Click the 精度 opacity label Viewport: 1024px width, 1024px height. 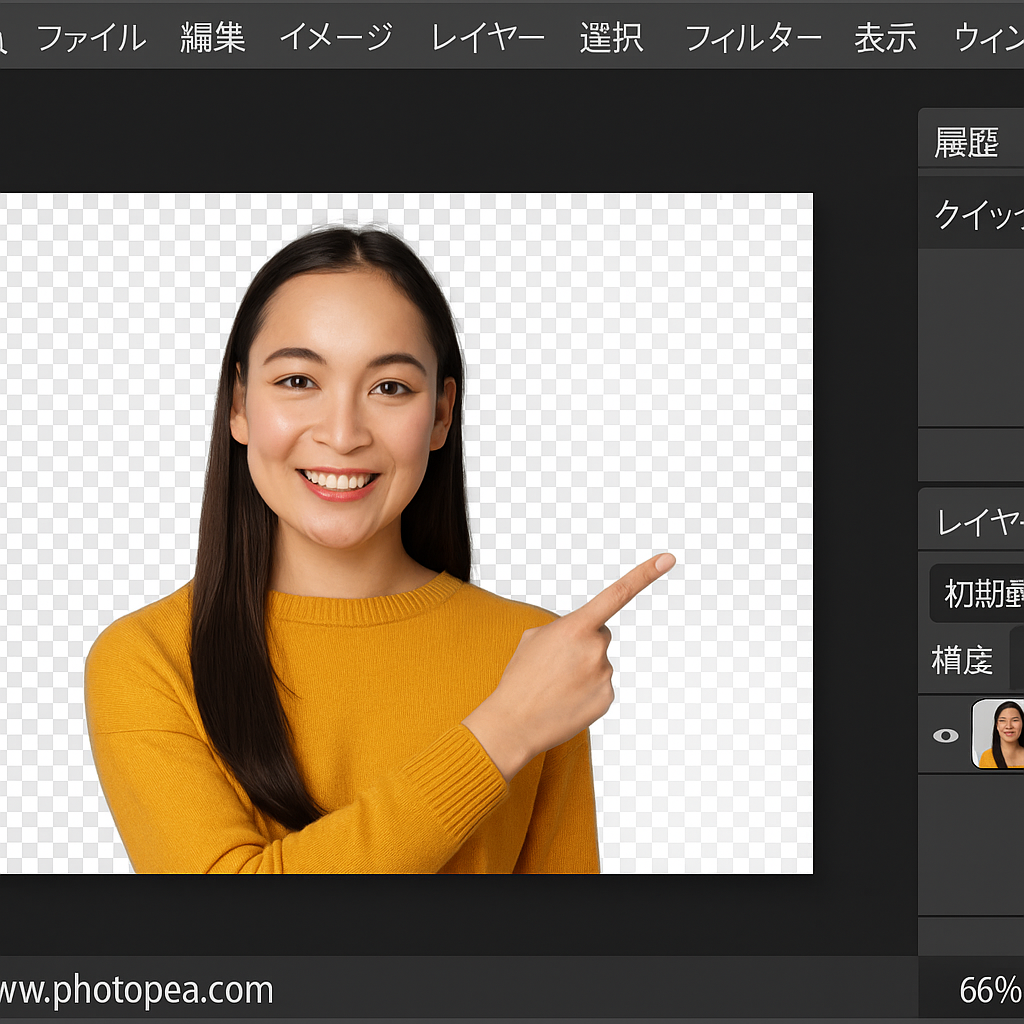(x=962, y=660)
